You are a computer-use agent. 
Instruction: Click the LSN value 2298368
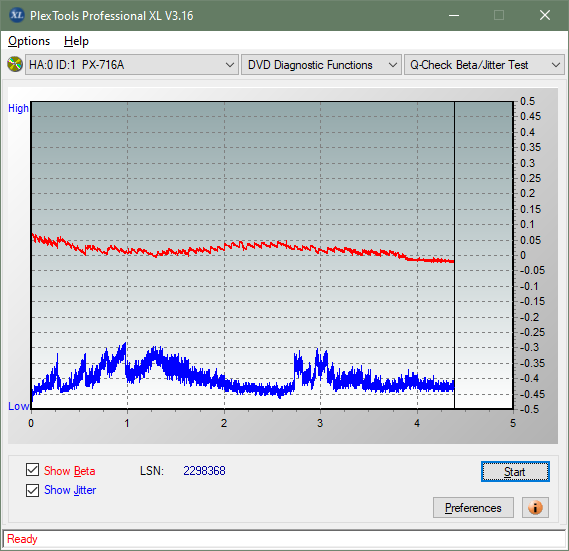(x=204, y=471)
